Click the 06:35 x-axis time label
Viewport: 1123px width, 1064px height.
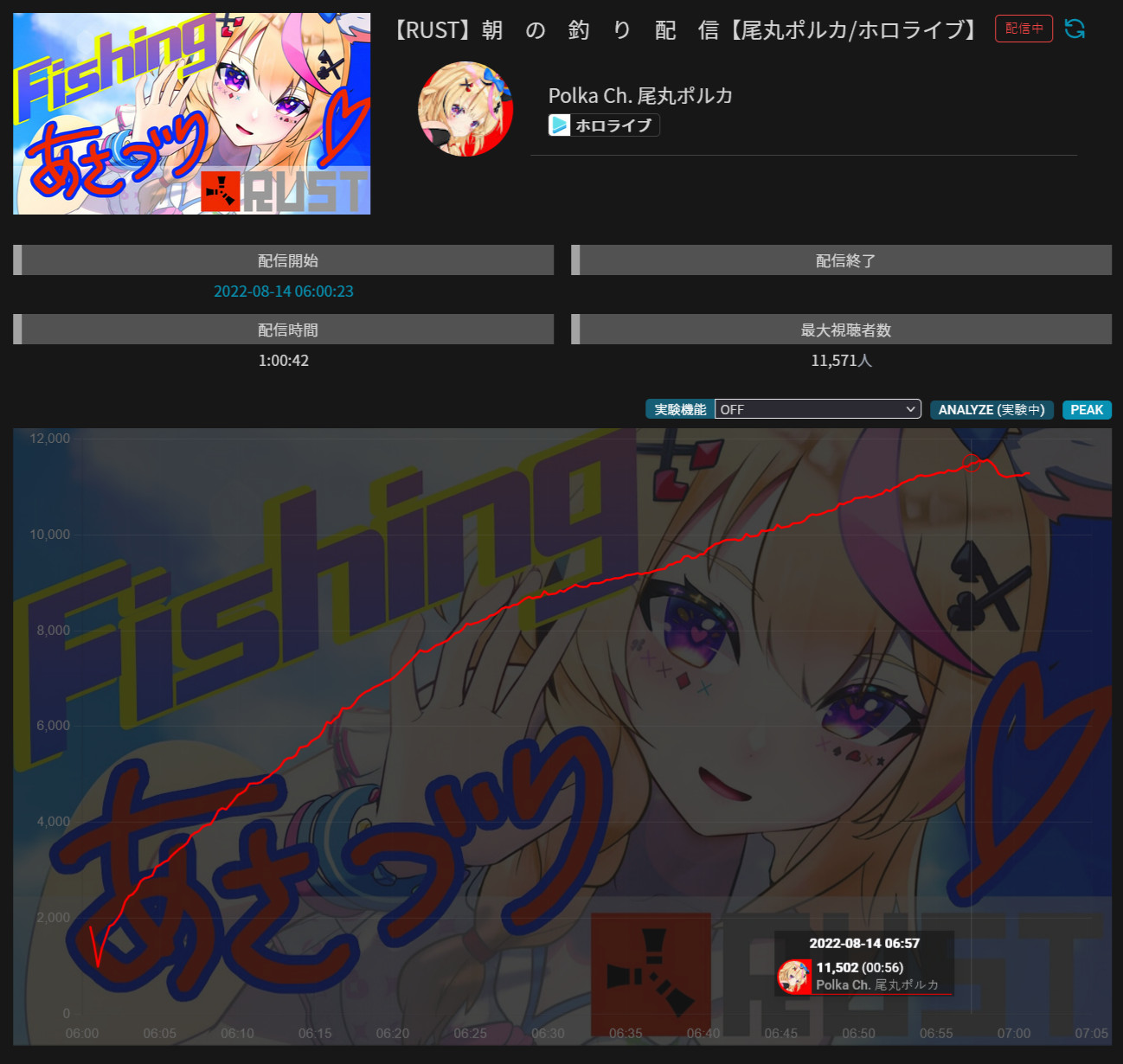pos(626,1033)
